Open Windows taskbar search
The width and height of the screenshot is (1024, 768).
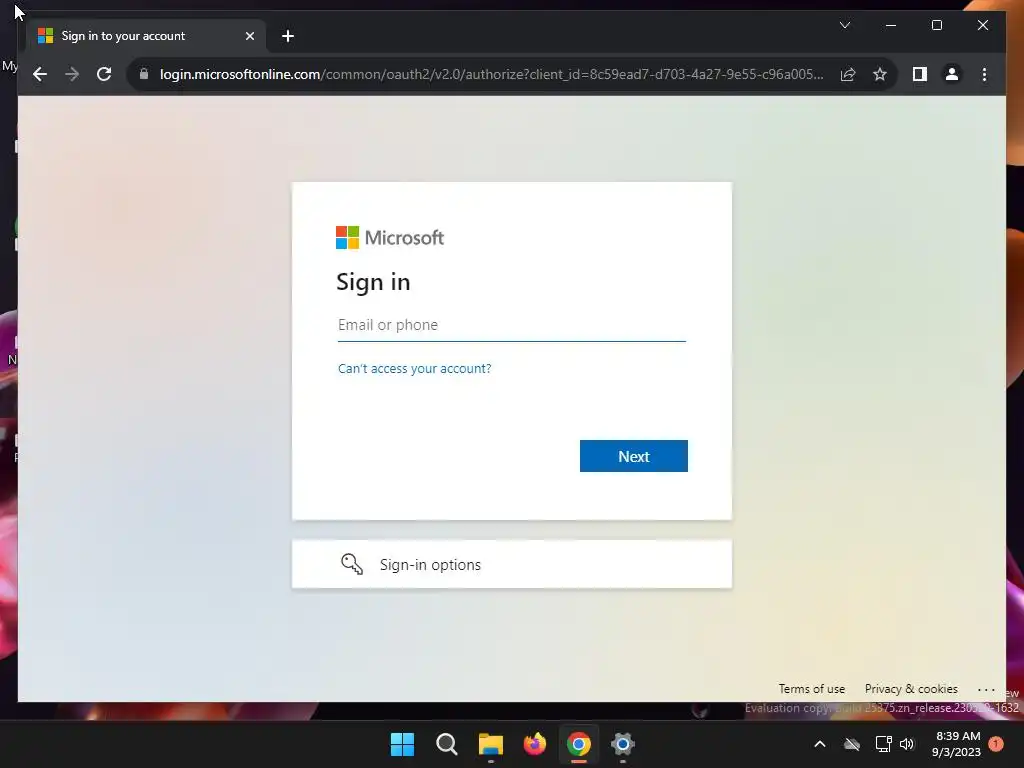click(447, 744)
